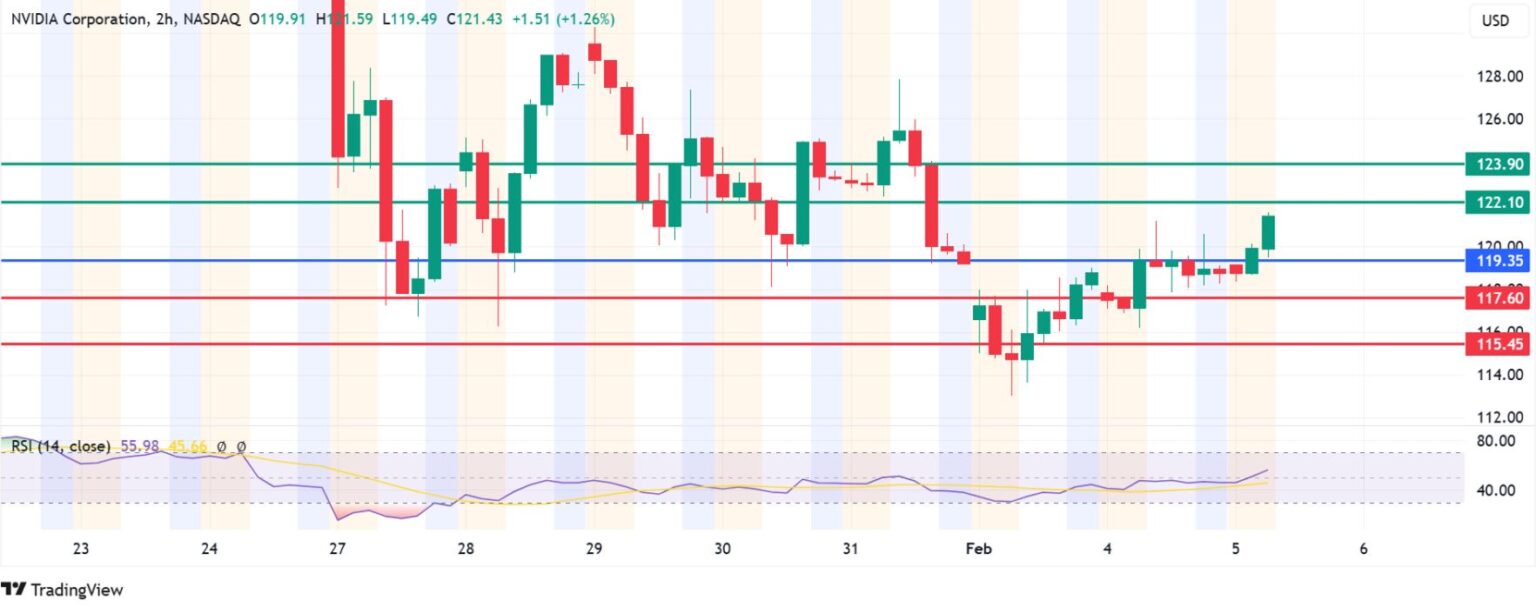
Task: Select the yellow RSI average value 45.66
Action: point(188,447)
